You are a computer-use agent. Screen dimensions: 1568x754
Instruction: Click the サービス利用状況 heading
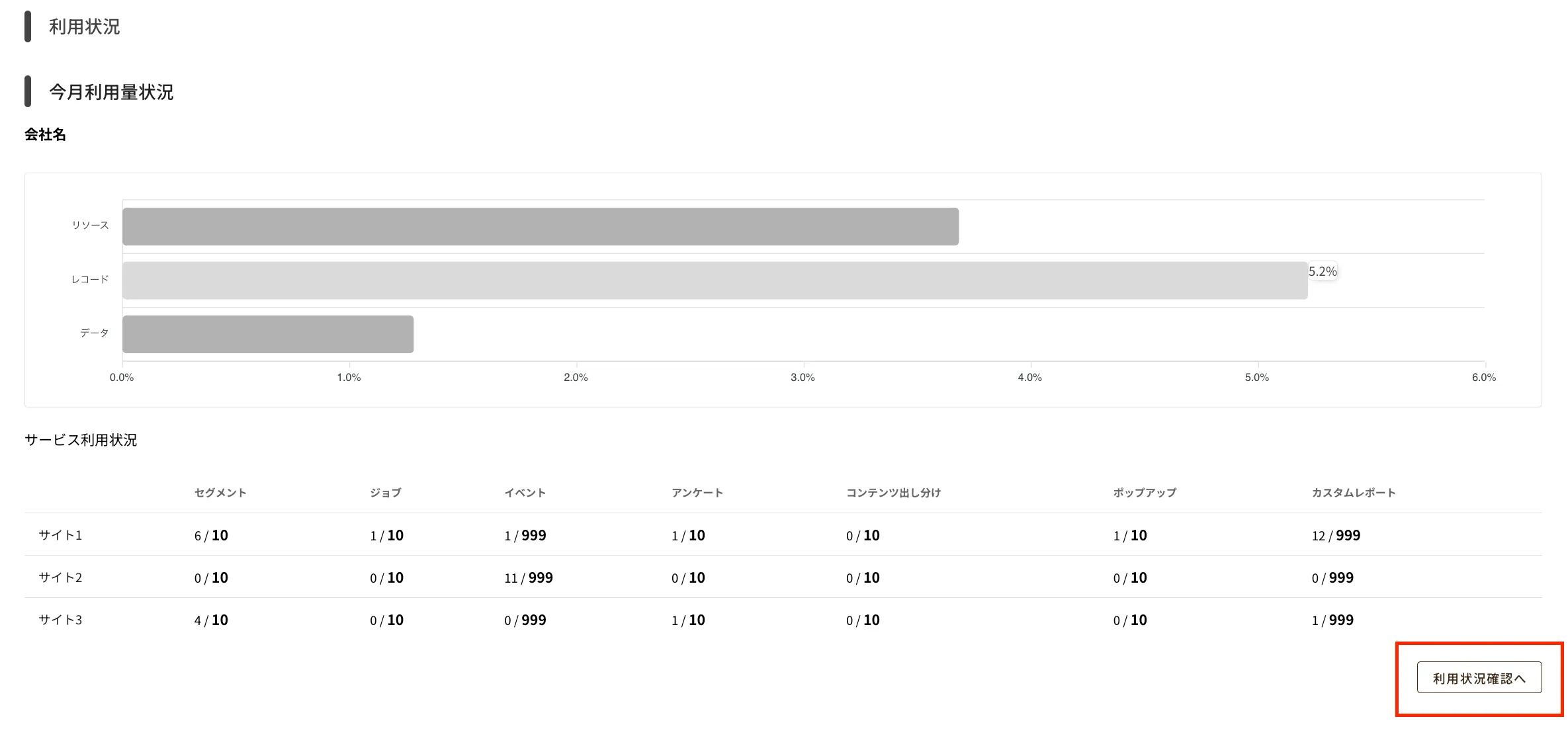point(81,440)
